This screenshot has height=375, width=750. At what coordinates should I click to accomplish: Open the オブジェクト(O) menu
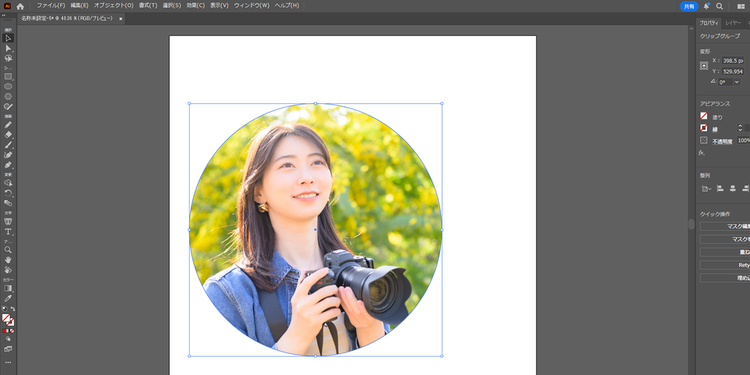tap(113, 5)
